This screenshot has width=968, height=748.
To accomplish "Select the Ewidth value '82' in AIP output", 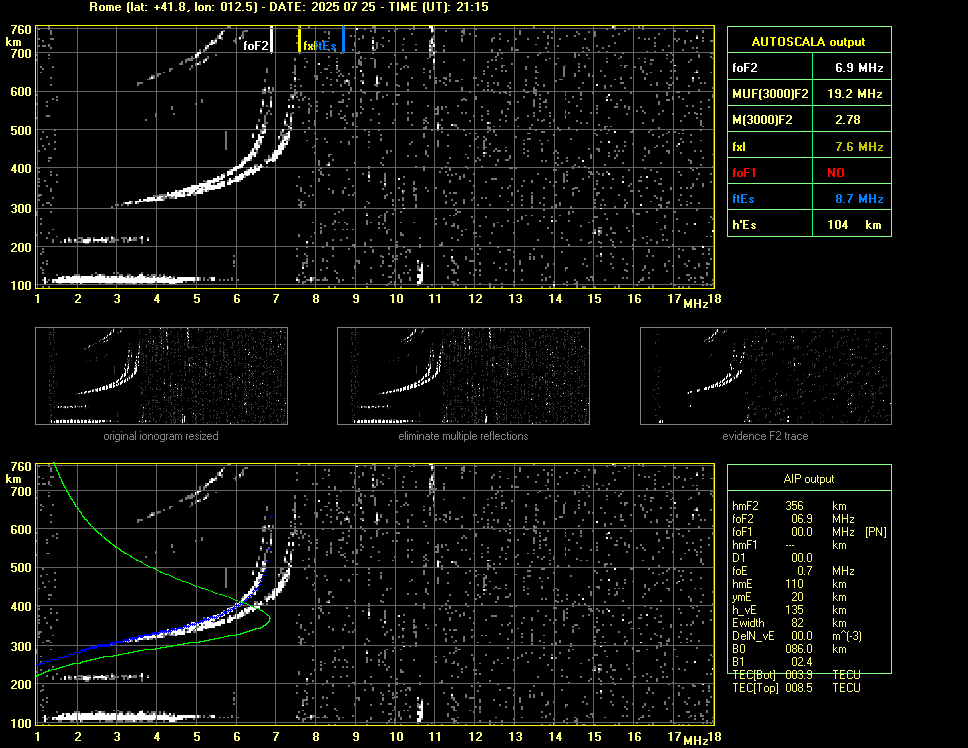I will click(x=798, y=623).
